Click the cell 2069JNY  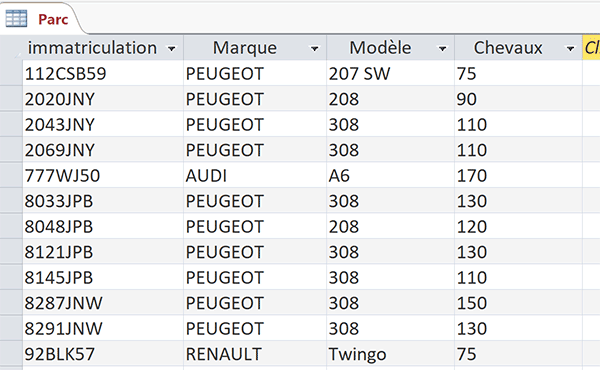[x=103, y=150]
